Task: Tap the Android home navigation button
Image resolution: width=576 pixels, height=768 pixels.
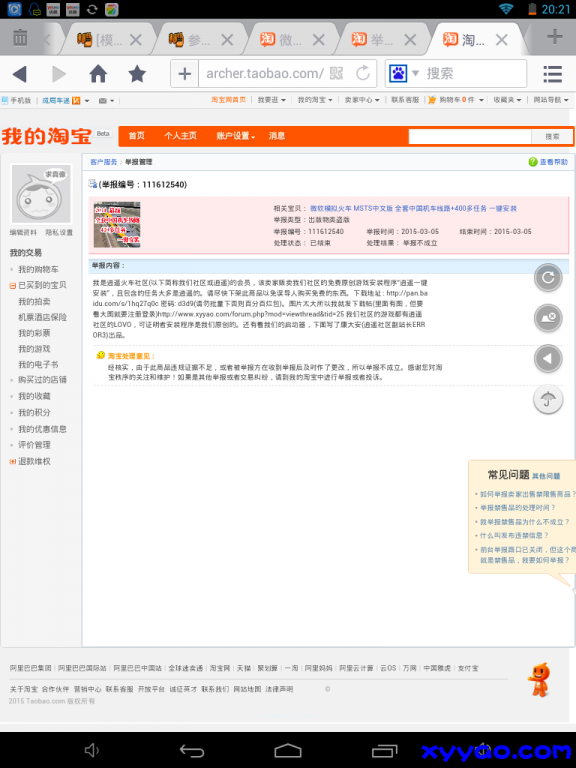Action: [x=288, y=750]
